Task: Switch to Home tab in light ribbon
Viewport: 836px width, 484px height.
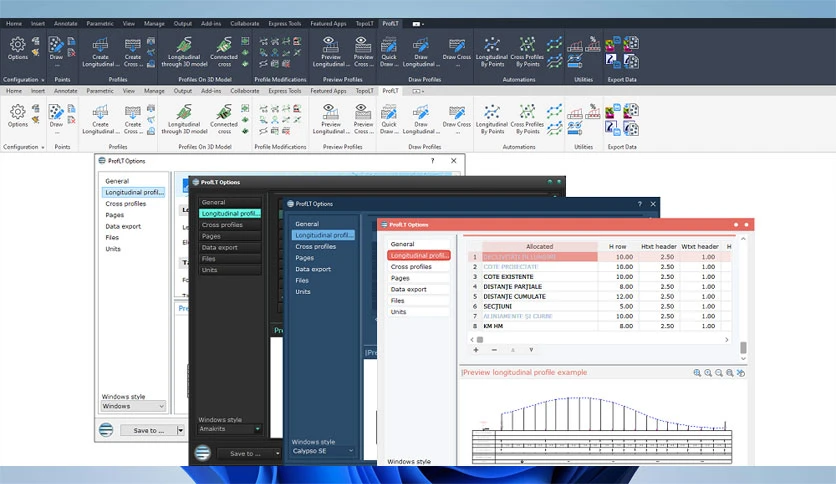Action: tap(14, 91)
